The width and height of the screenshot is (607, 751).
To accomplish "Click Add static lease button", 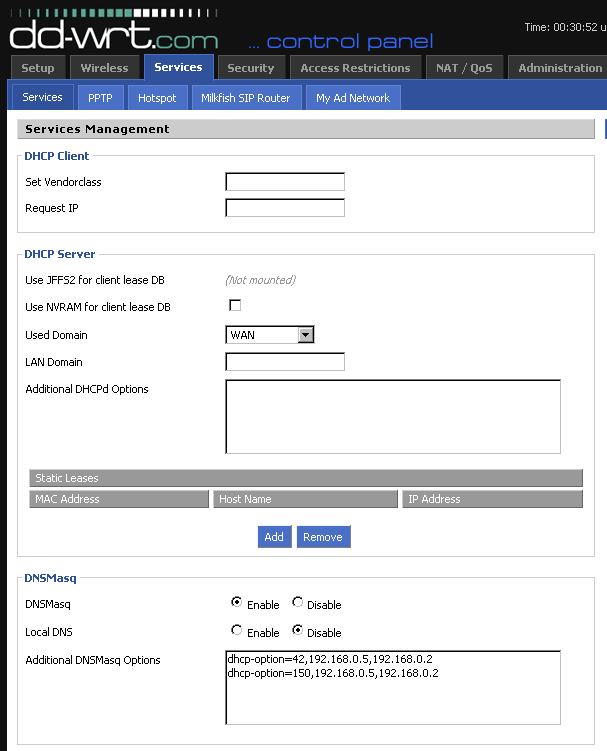I will coord(273,537).
